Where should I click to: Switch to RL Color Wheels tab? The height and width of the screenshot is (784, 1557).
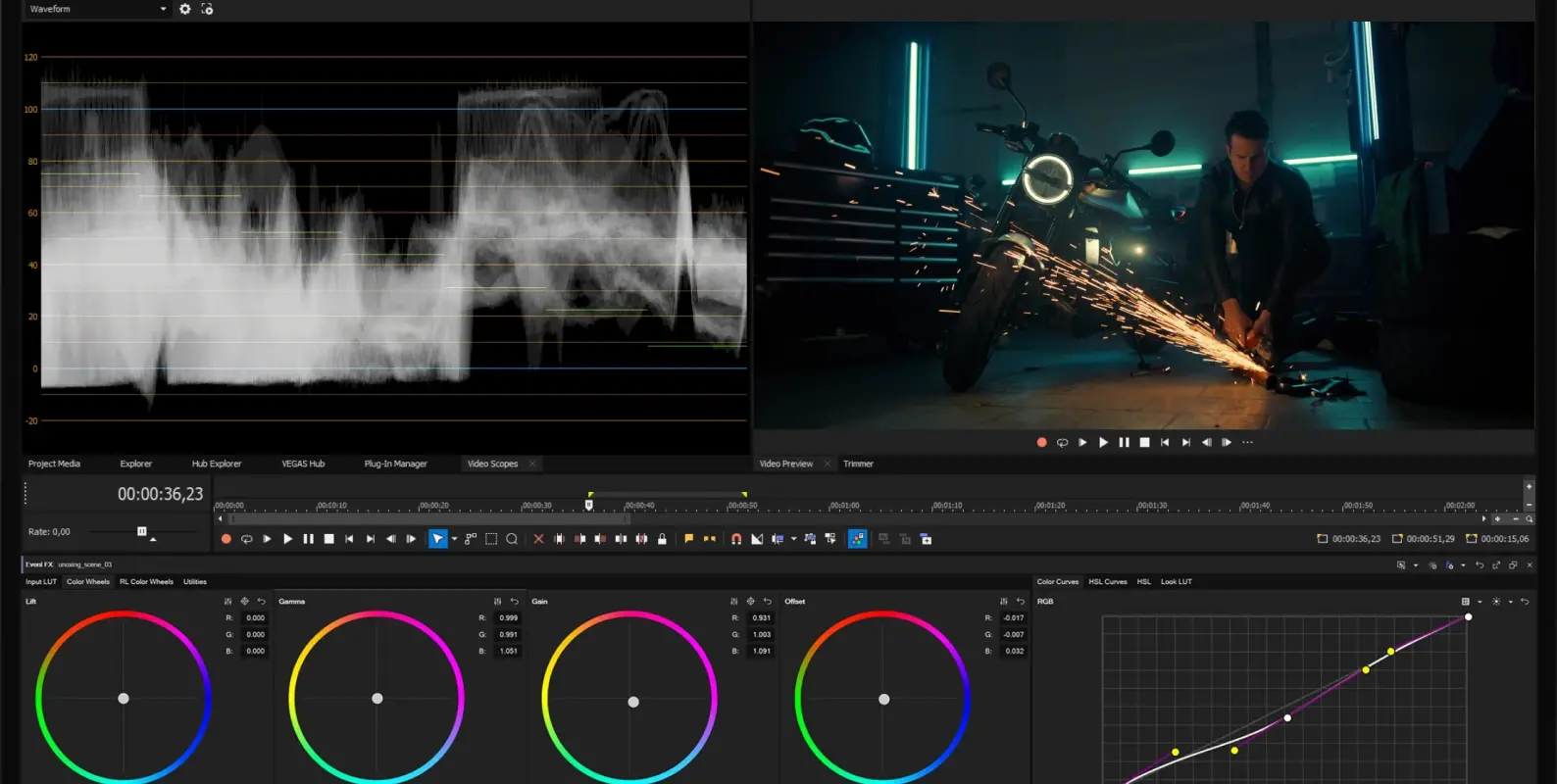146,581
